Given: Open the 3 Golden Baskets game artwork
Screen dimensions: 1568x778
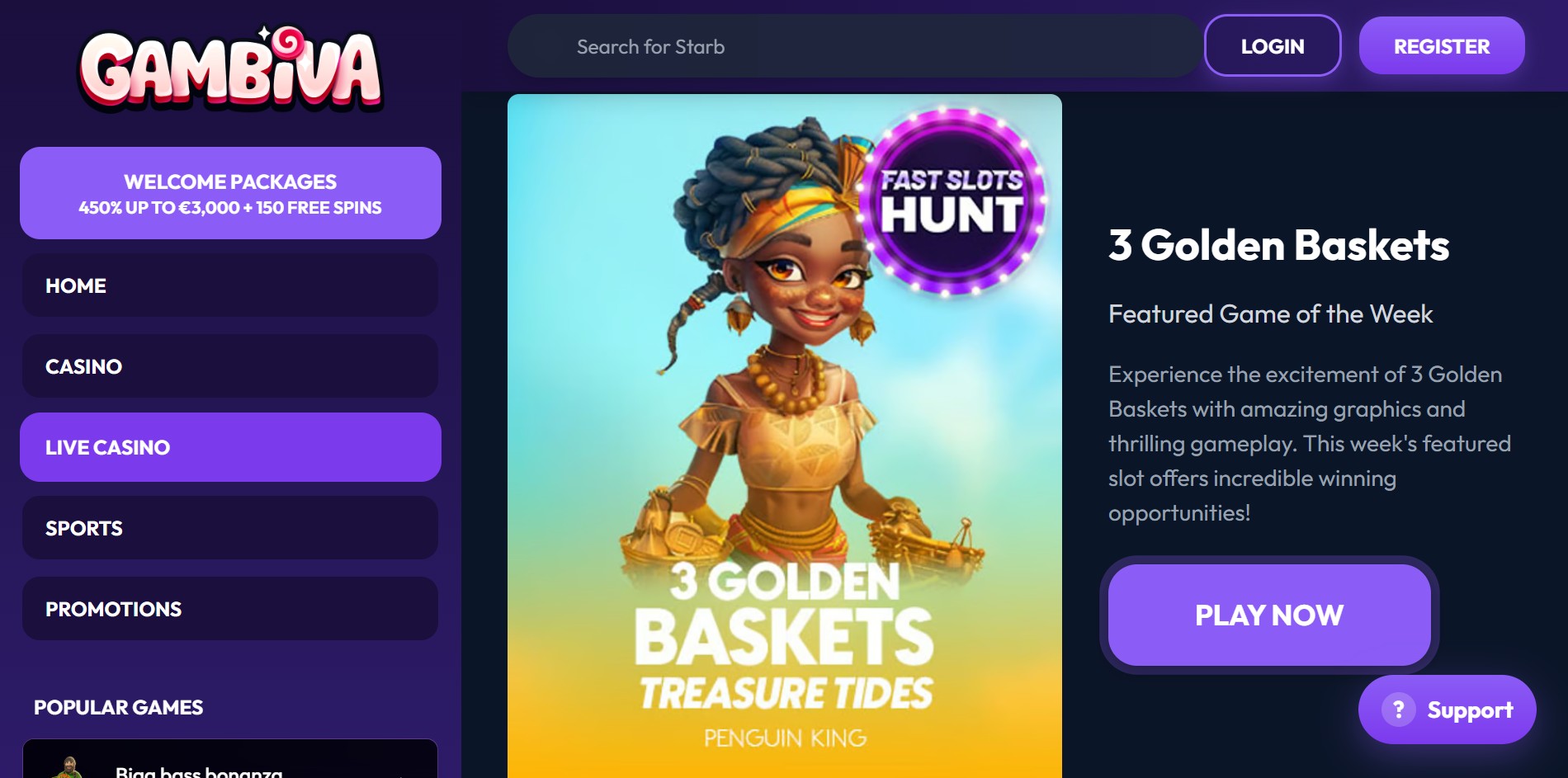Looking at the screenshot, I should (784, 436).
